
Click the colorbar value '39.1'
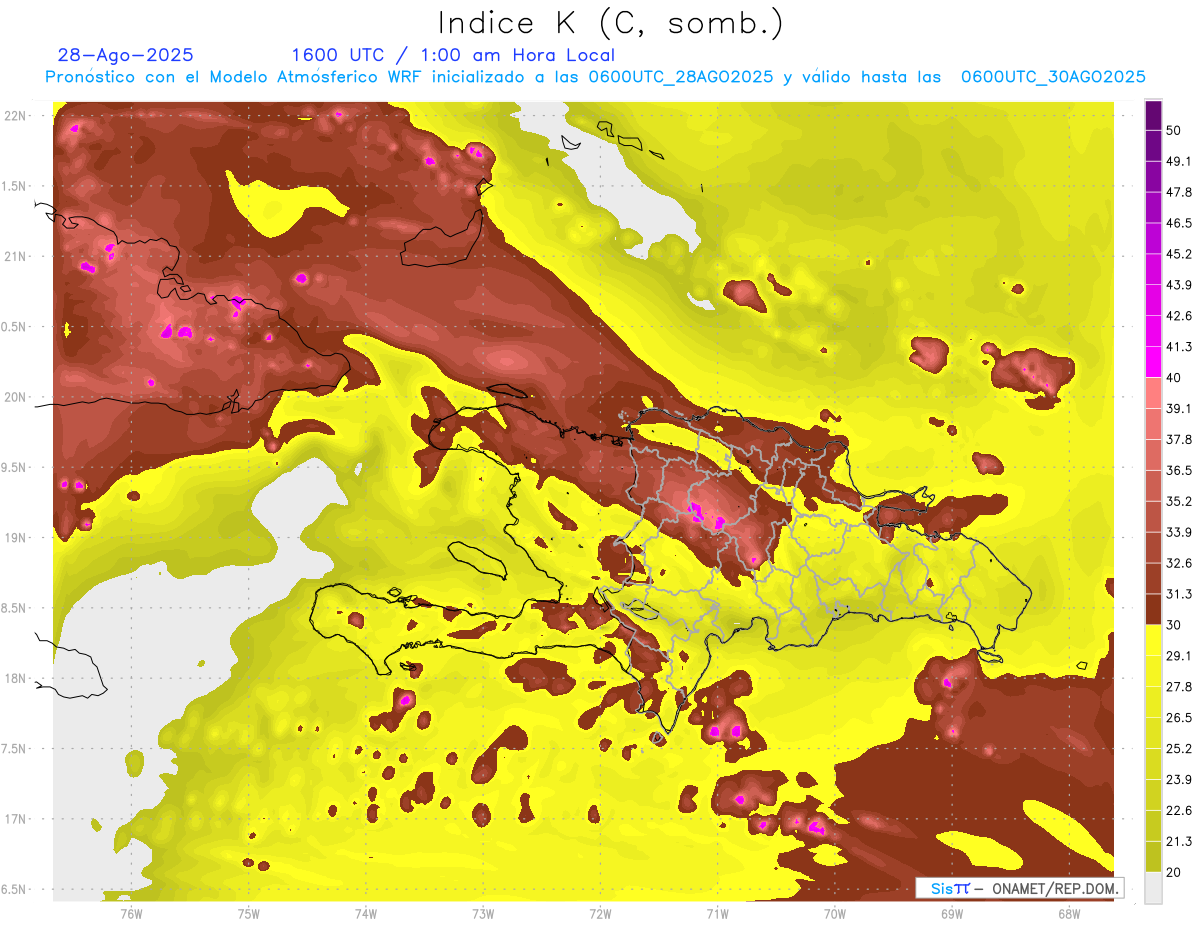click(x=1178, y=409)
